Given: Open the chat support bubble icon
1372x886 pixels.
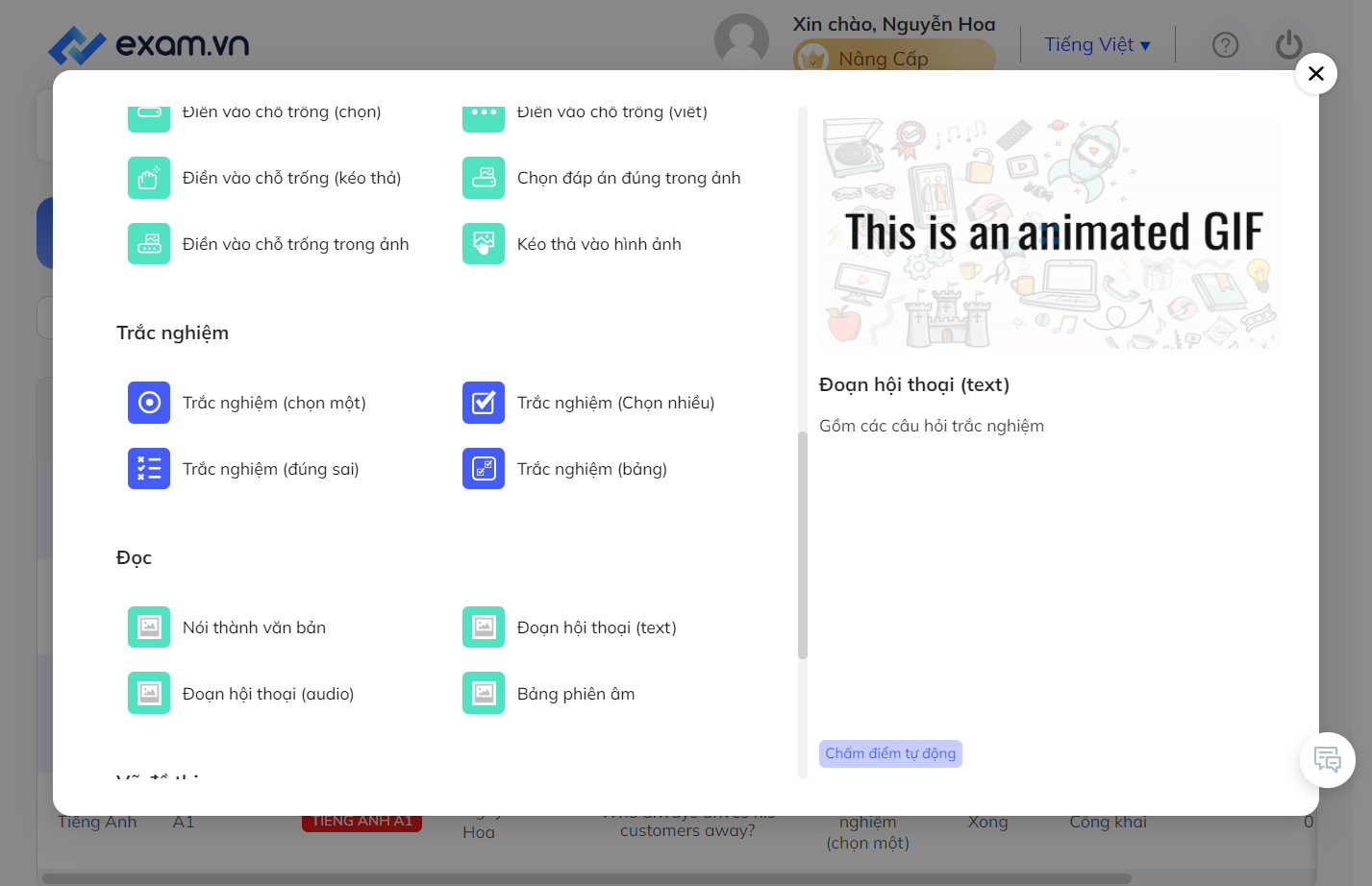Looking at the screenshot, I should (x=1328, y=760).
